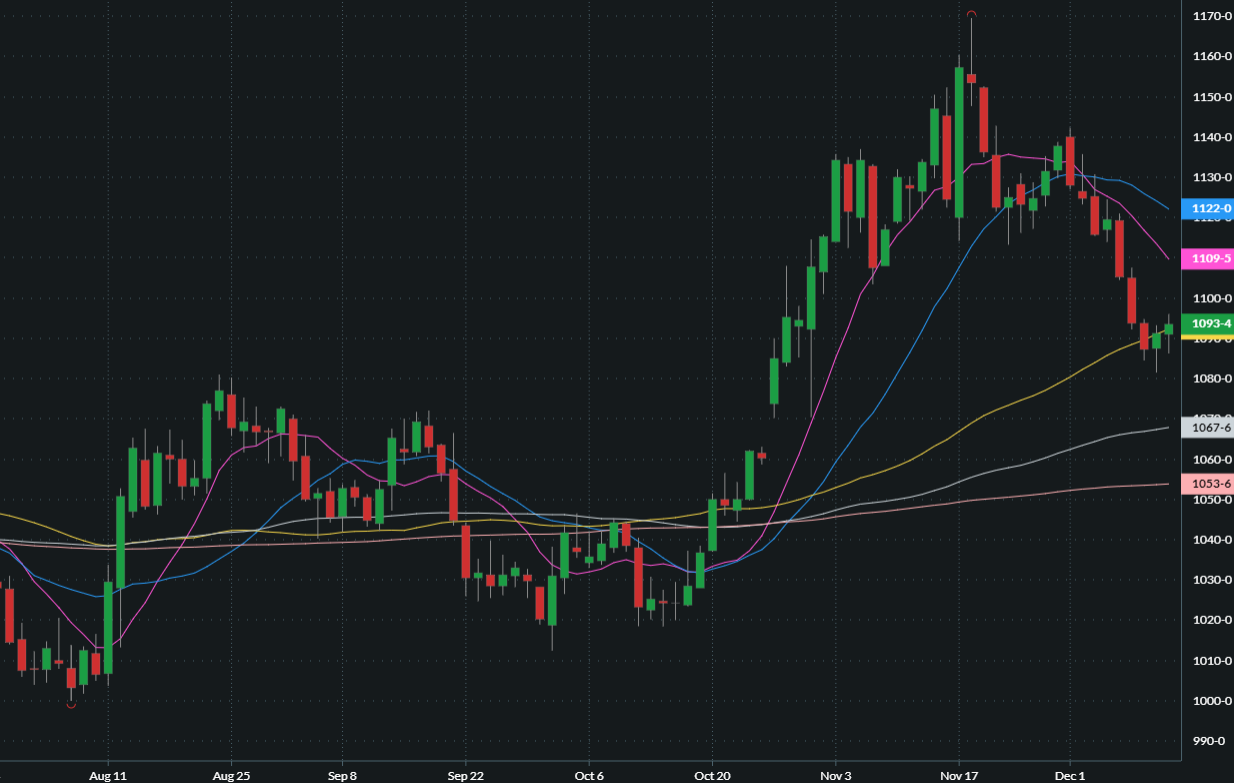Click the Sep 22 date label

[465, 775]
